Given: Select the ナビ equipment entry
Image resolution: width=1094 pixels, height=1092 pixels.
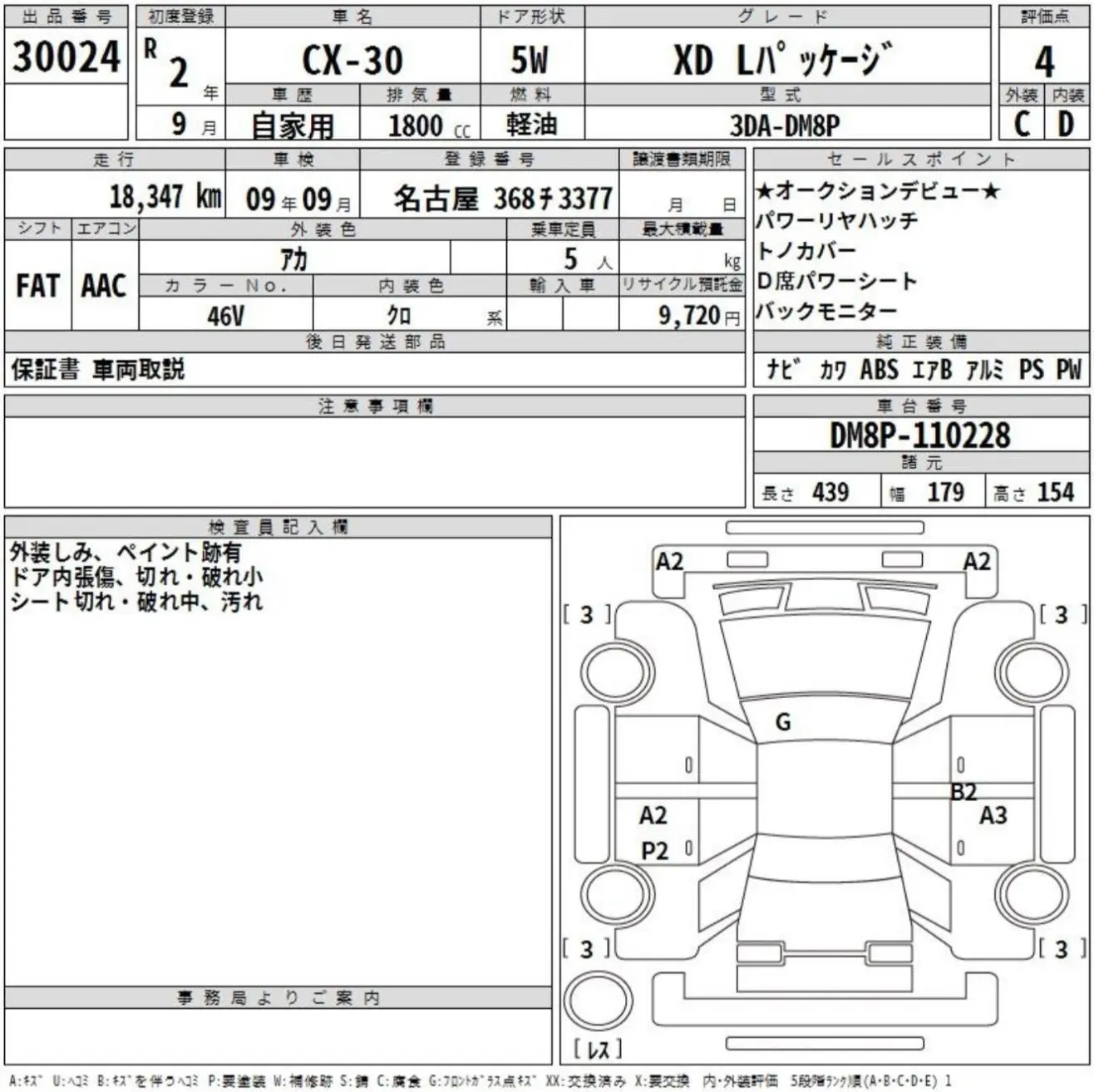Looking at the screenshot, I should [x=783, y=369].
